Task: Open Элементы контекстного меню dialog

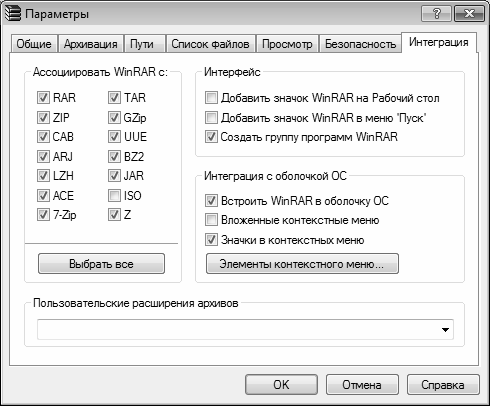Action: 302,264
